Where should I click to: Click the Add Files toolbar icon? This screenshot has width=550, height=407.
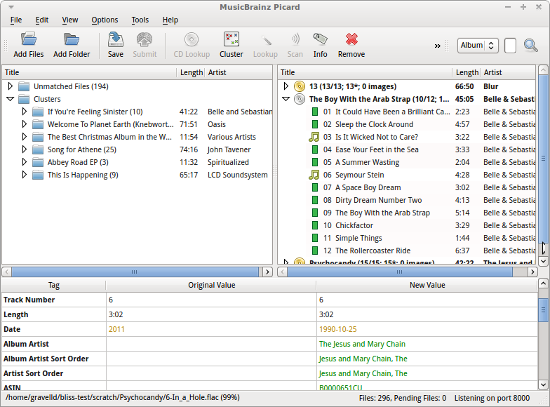click(x=28, y=39)
